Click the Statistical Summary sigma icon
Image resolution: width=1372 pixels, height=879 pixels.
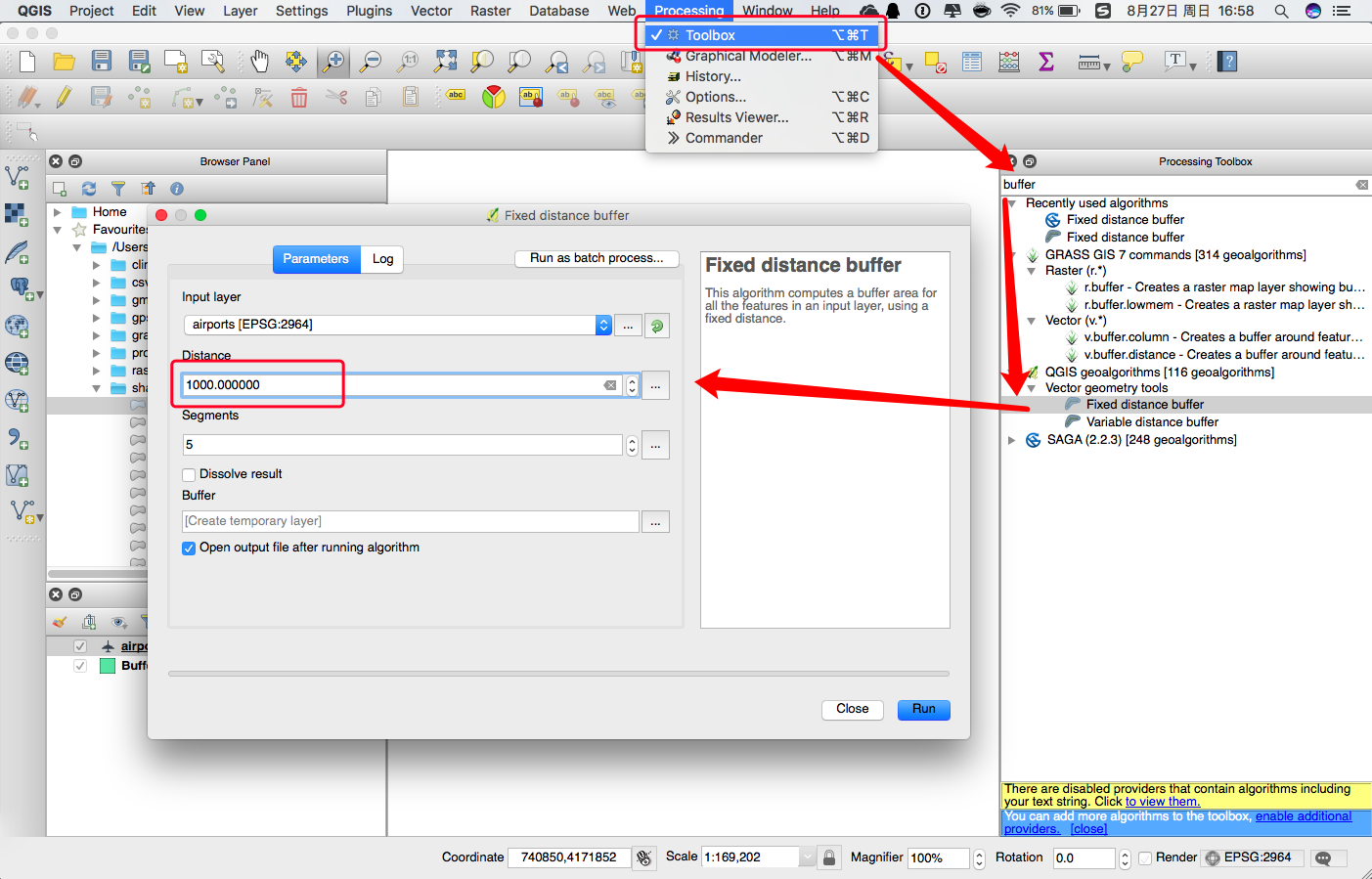coord(1046,62)
